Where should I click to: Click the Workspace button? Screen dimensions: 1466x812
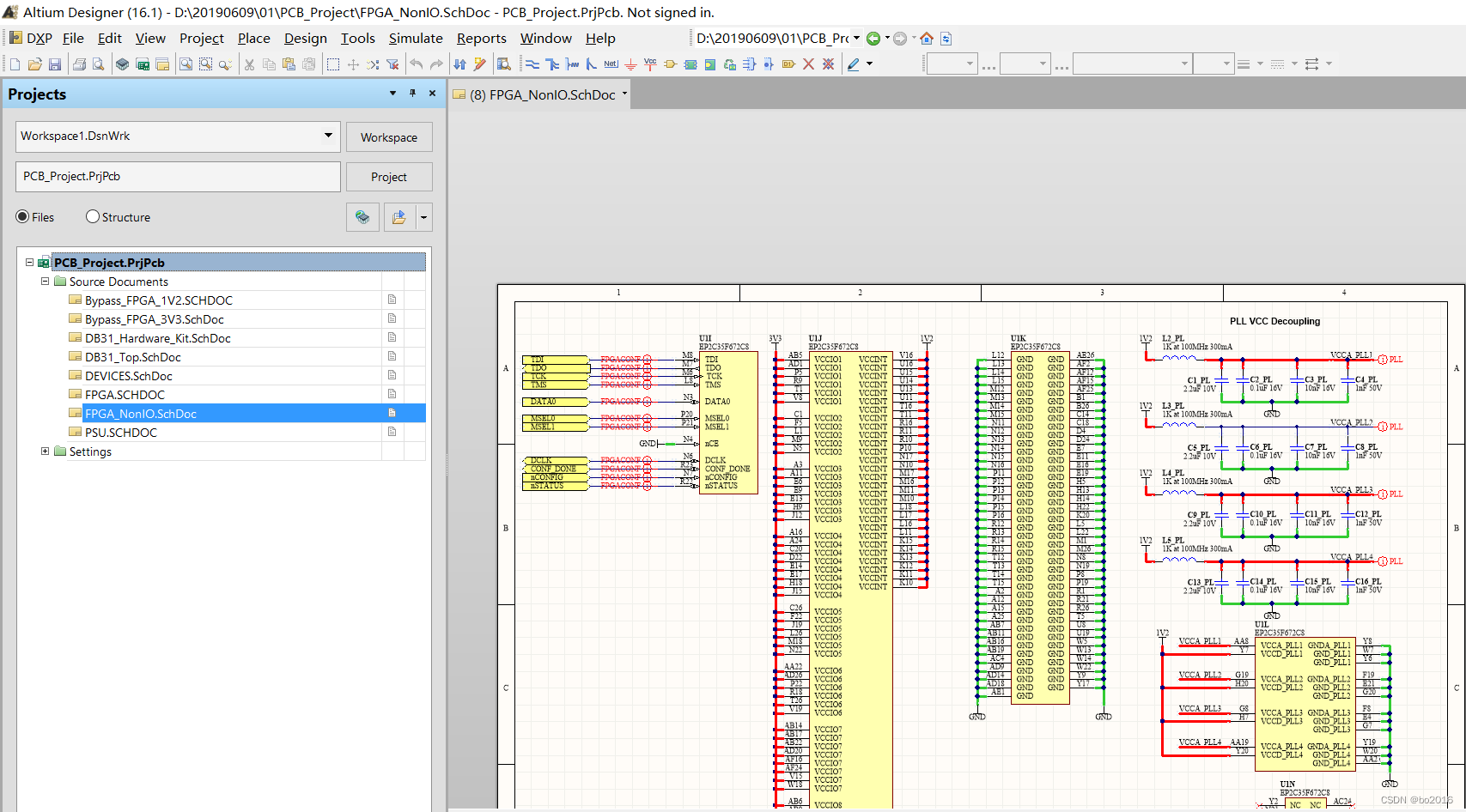(x=389, y=137)
